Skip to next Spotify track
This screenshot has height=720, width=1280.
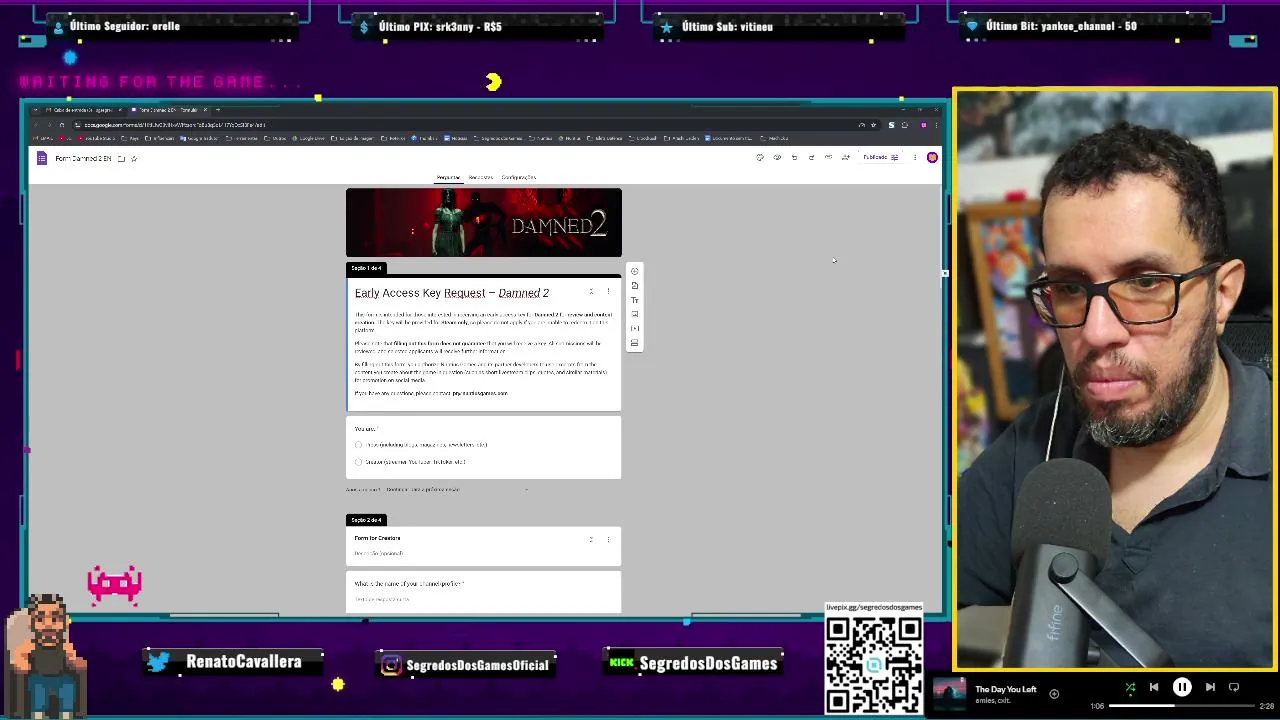1210,687
